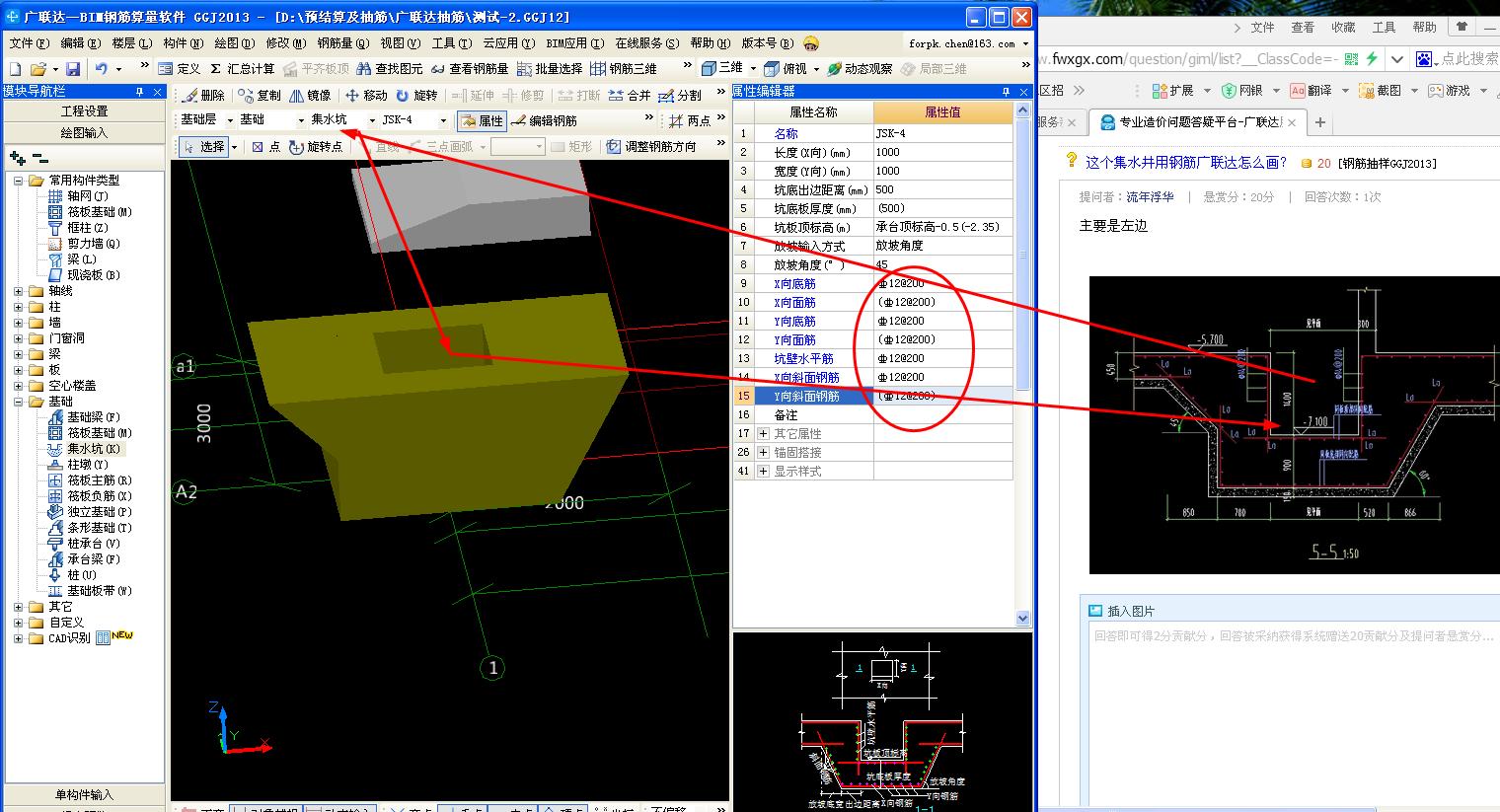
Task: Click 移动 move tool
Action: (x=366, y=96)
